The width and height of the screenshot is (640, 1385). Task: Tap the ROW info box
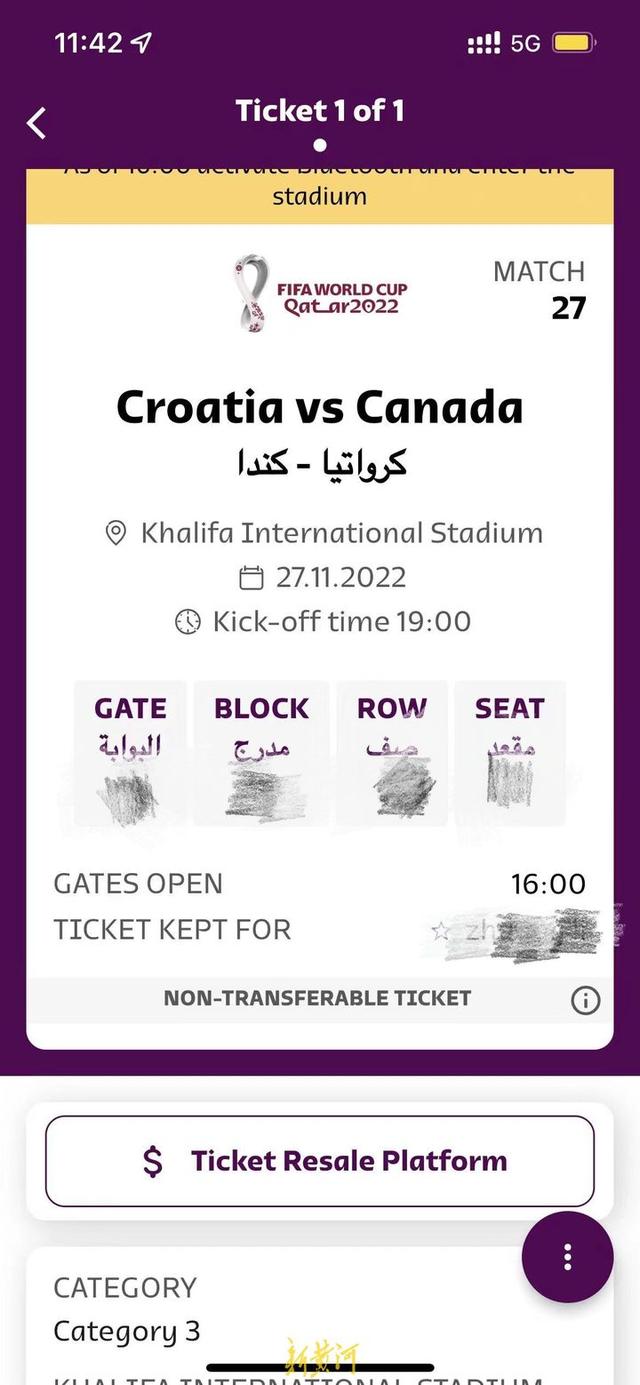click(x=392, y=753)
